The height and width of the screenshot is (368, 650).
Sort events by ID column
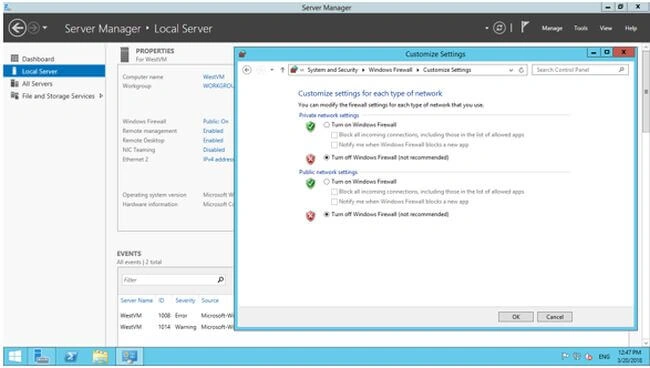[x=161, y=300]
